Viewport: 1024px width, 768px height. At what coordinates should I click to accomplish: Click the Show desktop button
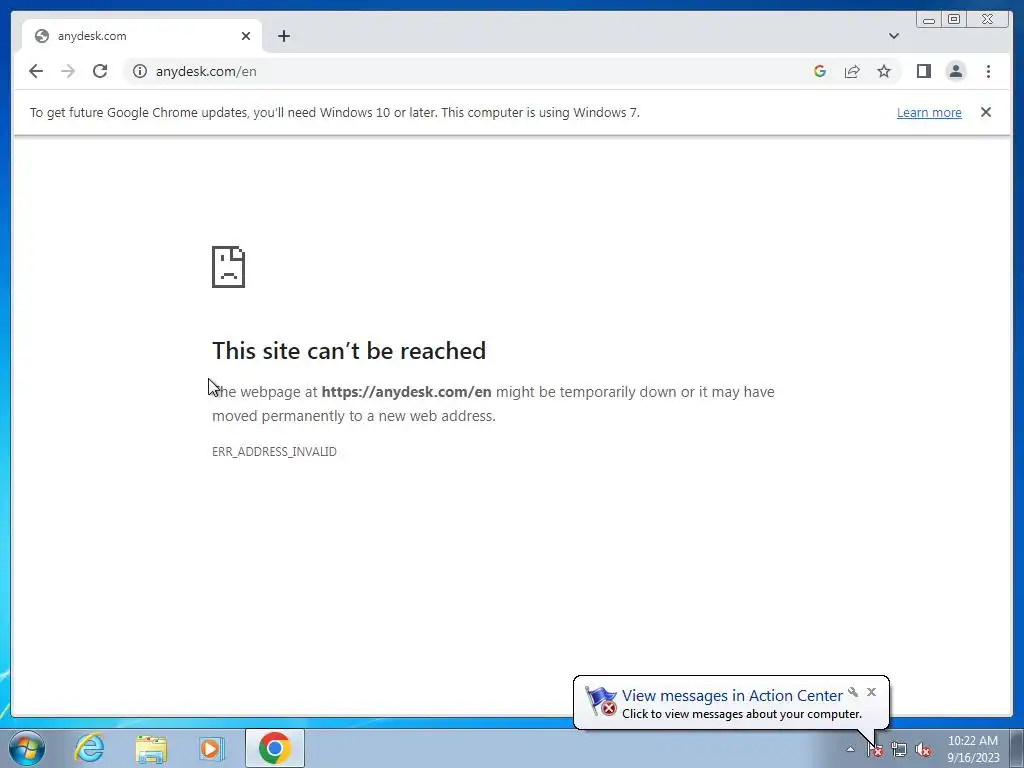coord(1017,749)
